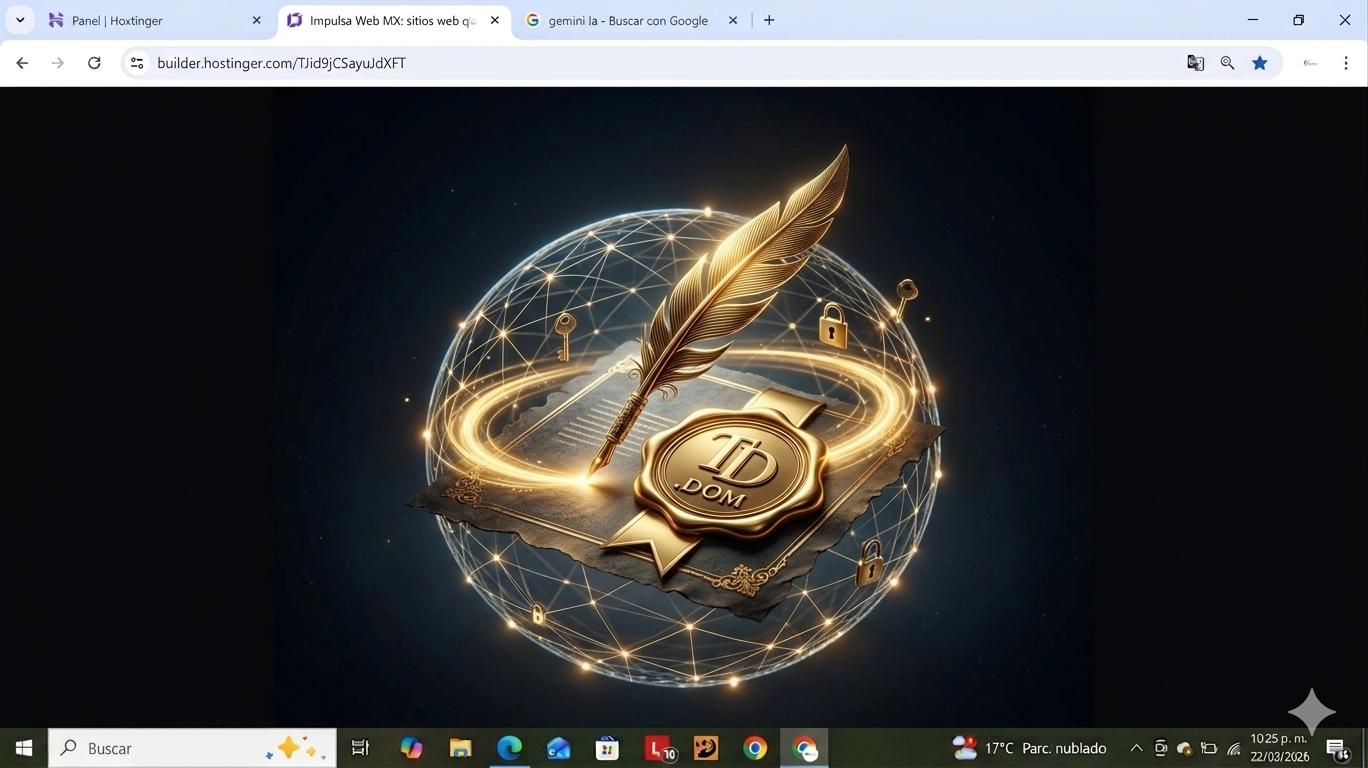Open the Windows Start menu
Screen dimensions: 1368x768
coord(24,748)
